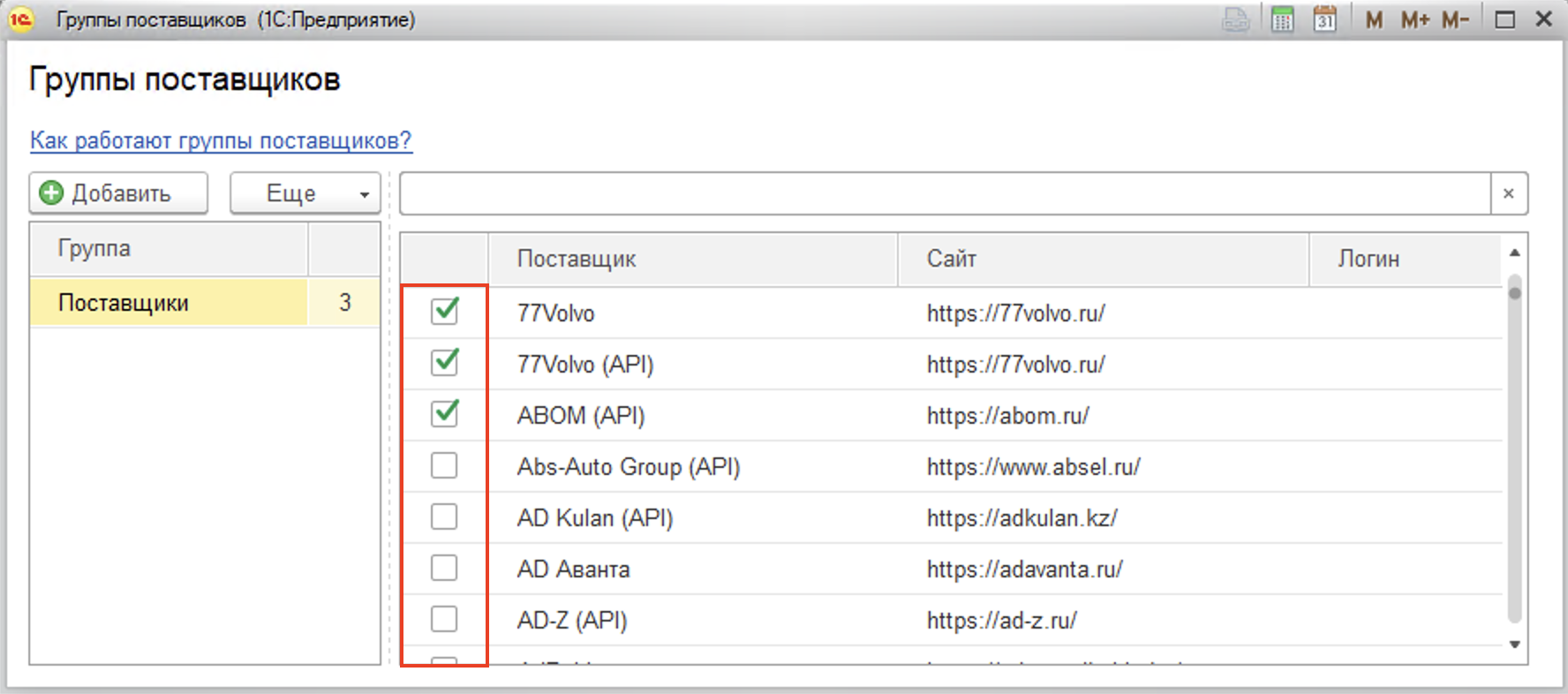The image size is (1568, 694).
Task: Clear the search field with the × button
Action: point(1509,193)
